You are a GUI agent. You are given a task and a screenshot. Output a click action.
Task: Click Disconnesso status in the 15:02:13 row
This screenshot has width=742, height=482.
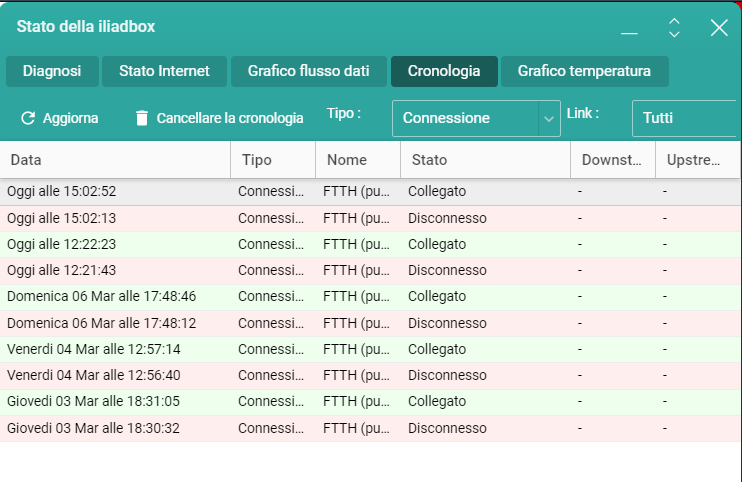click(x=447, y=219)
